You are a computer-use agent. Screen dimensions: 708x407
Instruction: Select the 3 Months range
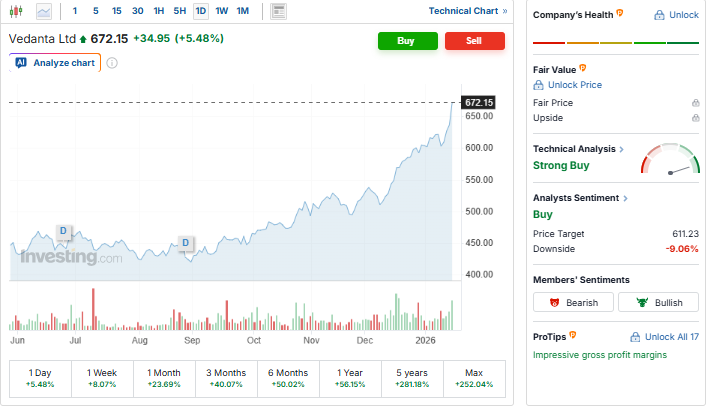(226, 379)
